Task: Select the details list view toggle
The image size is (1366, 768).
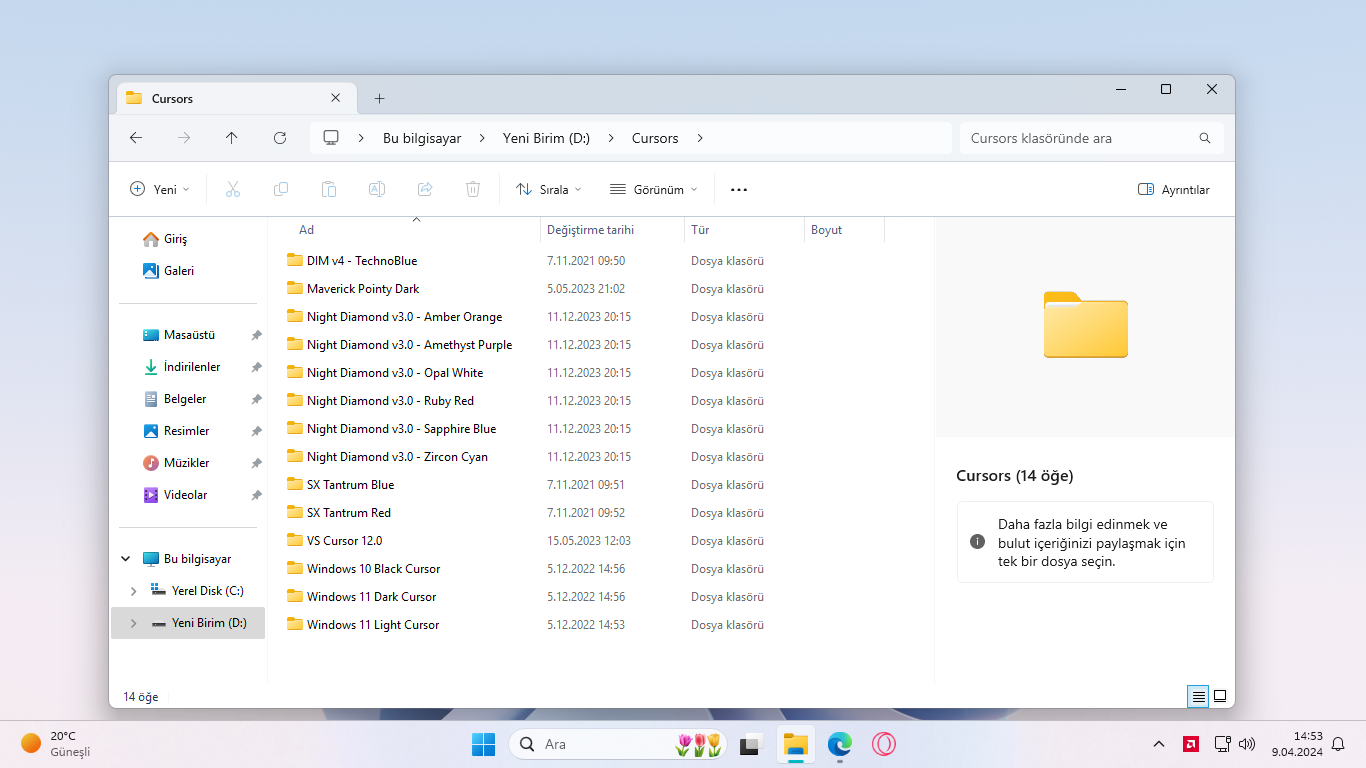Action: [x=1198, y=696]
